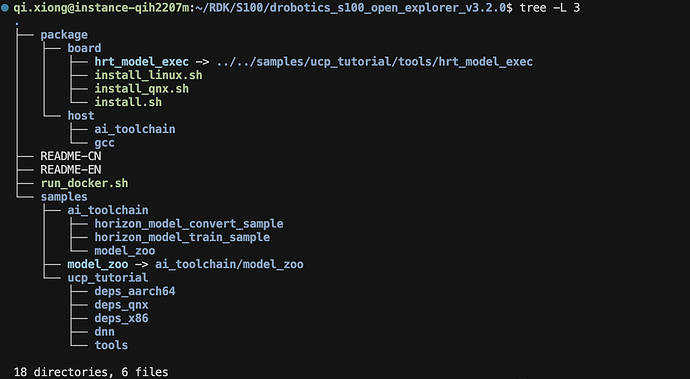Click the install.sh script entry
The width and height of the screenshot is (690, 379).
pyautogui.click(x=128, y=102)
